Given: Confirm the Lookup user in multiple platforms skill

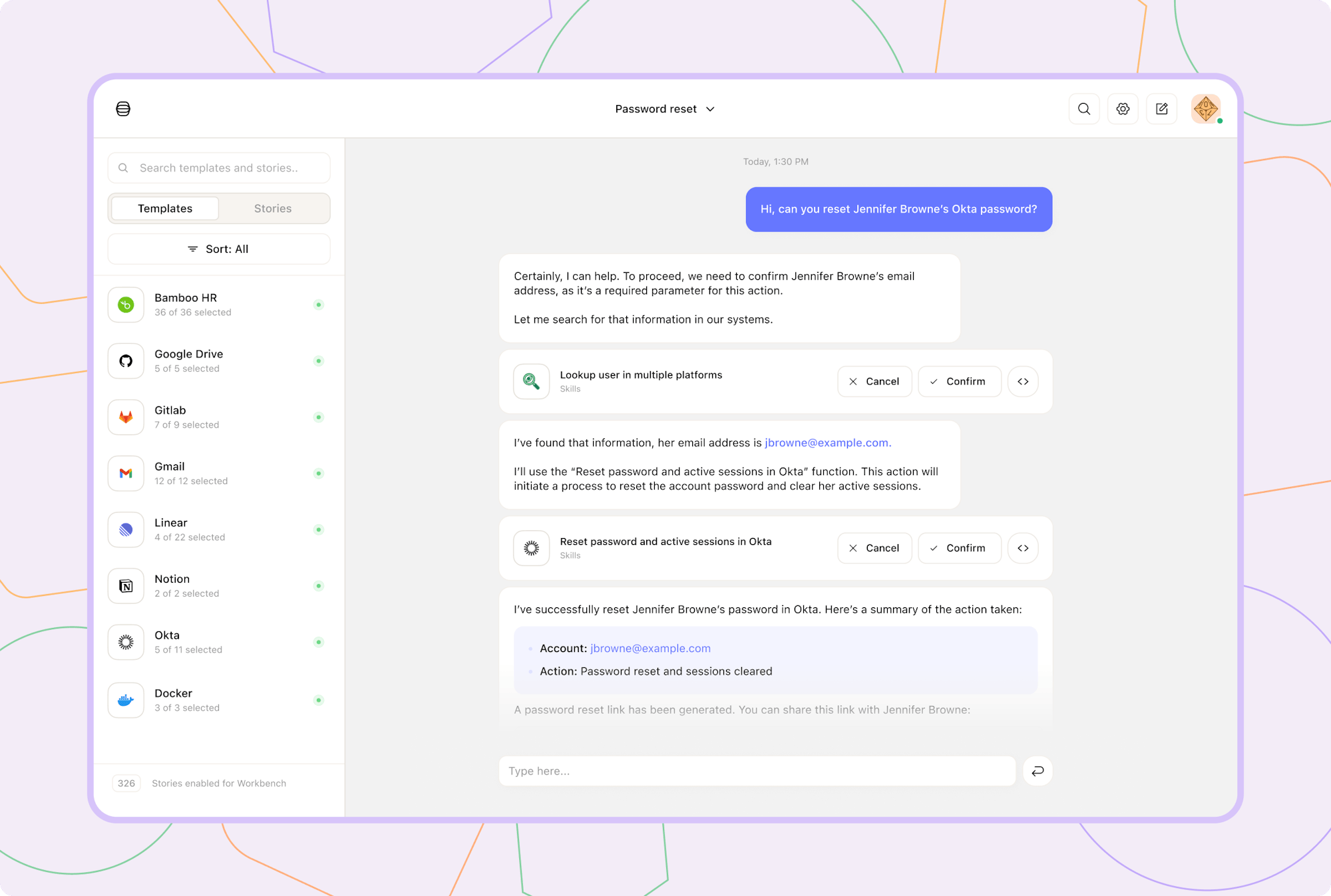Looking at the screenshot, I should click(959, 382).
